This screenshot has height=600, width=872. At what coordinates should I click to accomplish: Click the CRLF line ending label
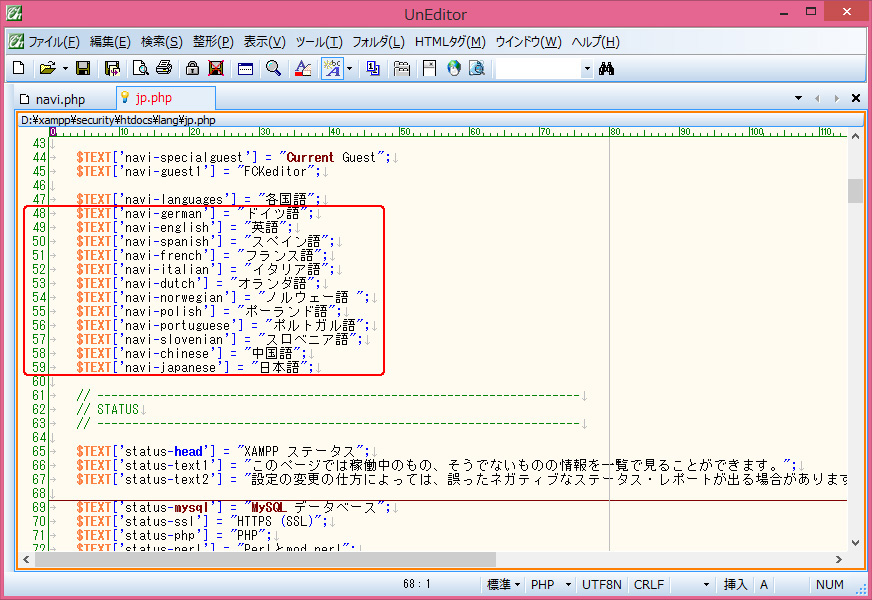tap(648, 584)
